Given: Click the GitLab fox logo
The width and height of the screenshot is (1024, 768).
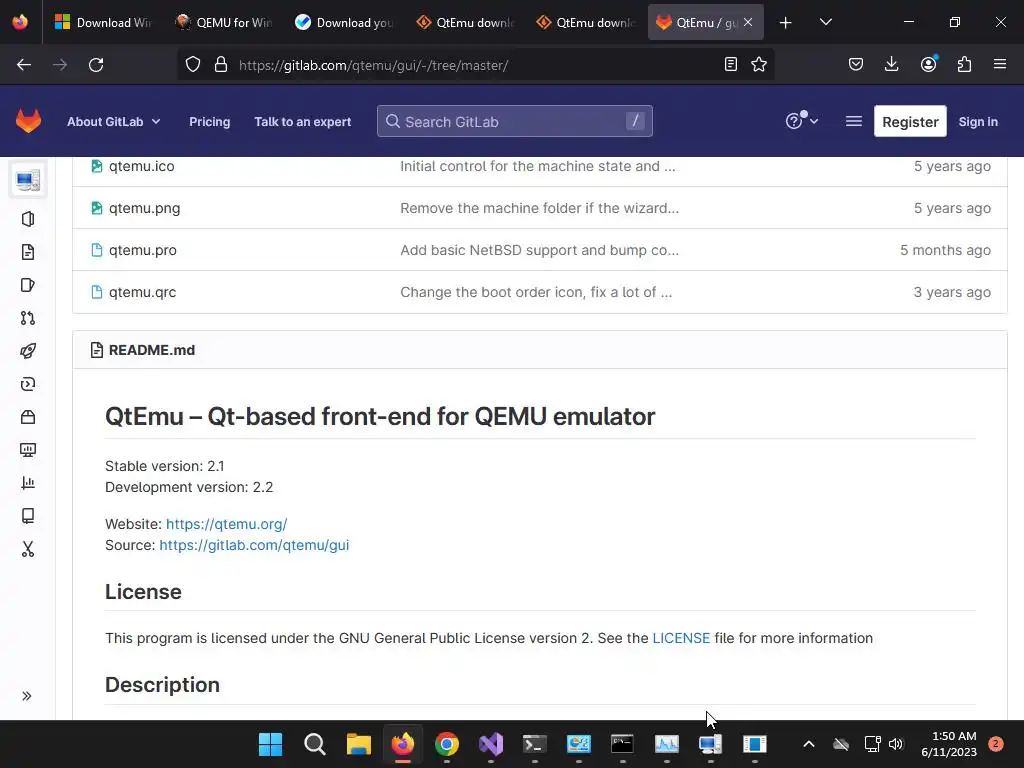Looking at the screenshot, I should [28, 121].
